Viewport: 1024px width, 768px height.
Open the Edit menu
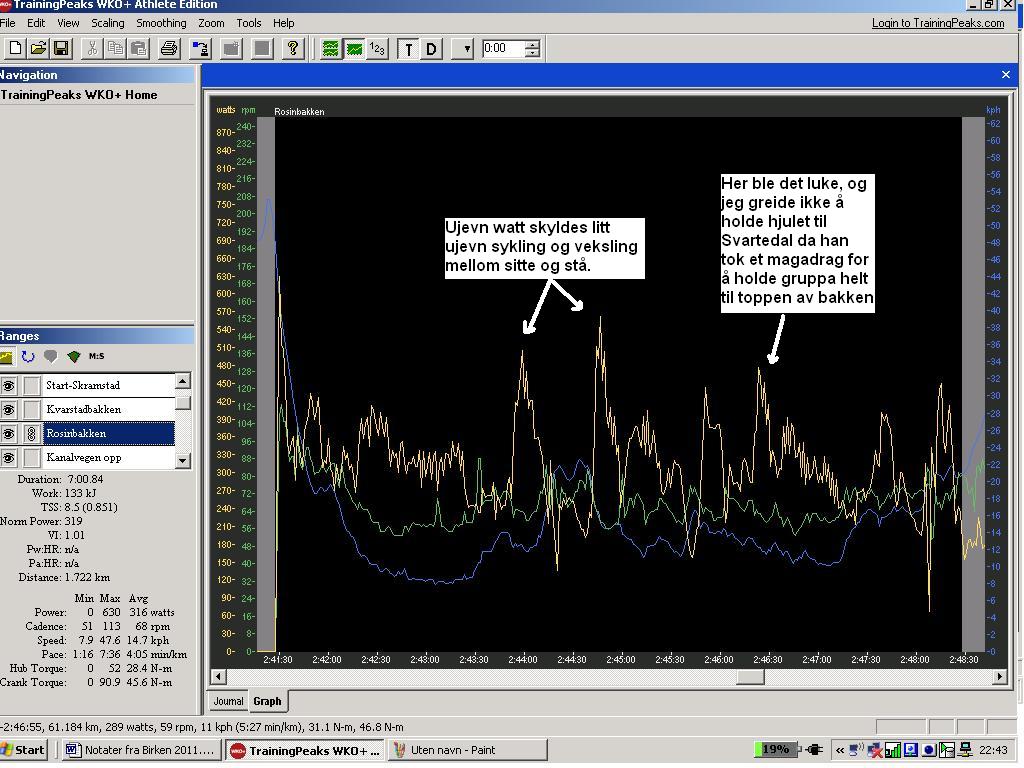[36, 23]
